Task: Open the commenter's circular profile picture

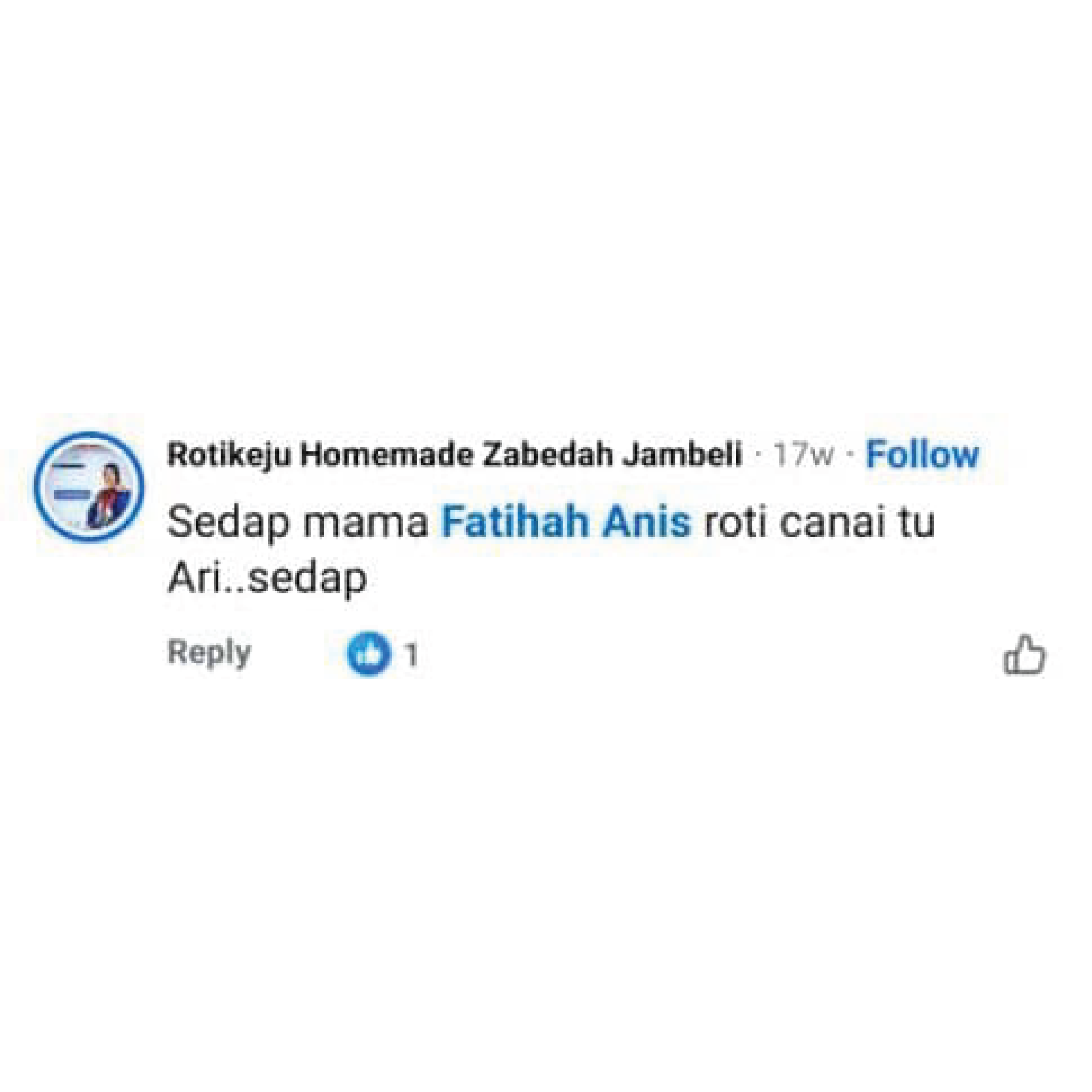Action: click(89, 487)
